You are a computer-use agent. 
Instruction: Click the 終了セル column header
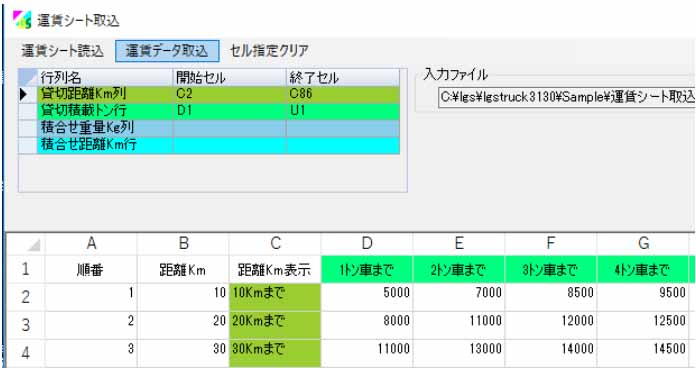[343, 78]
